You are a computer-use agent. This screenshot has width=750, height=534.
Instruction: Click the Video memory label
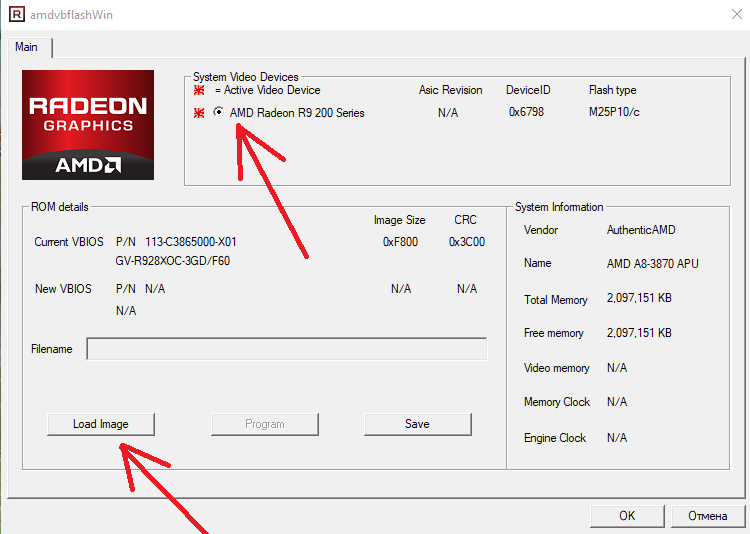[x=557, y=368]
